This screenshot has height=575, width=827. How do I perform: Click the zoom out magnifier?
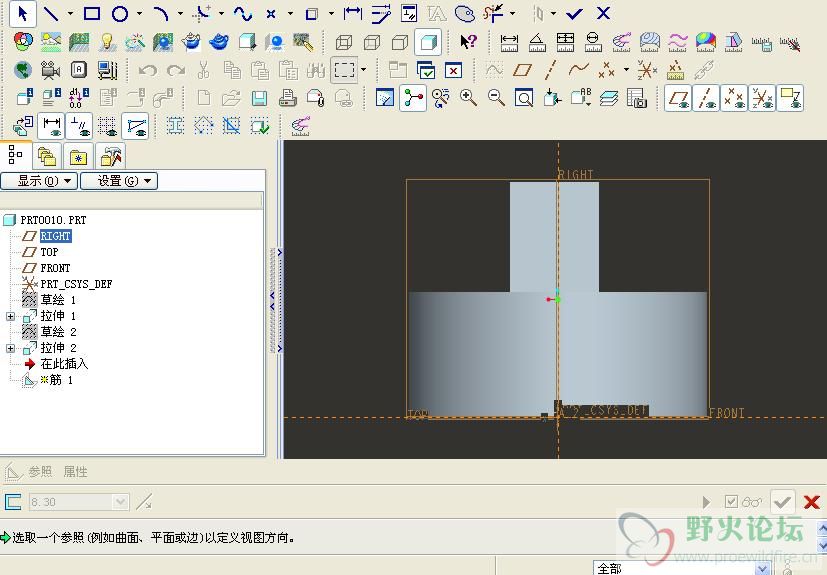tap(496, 98)
